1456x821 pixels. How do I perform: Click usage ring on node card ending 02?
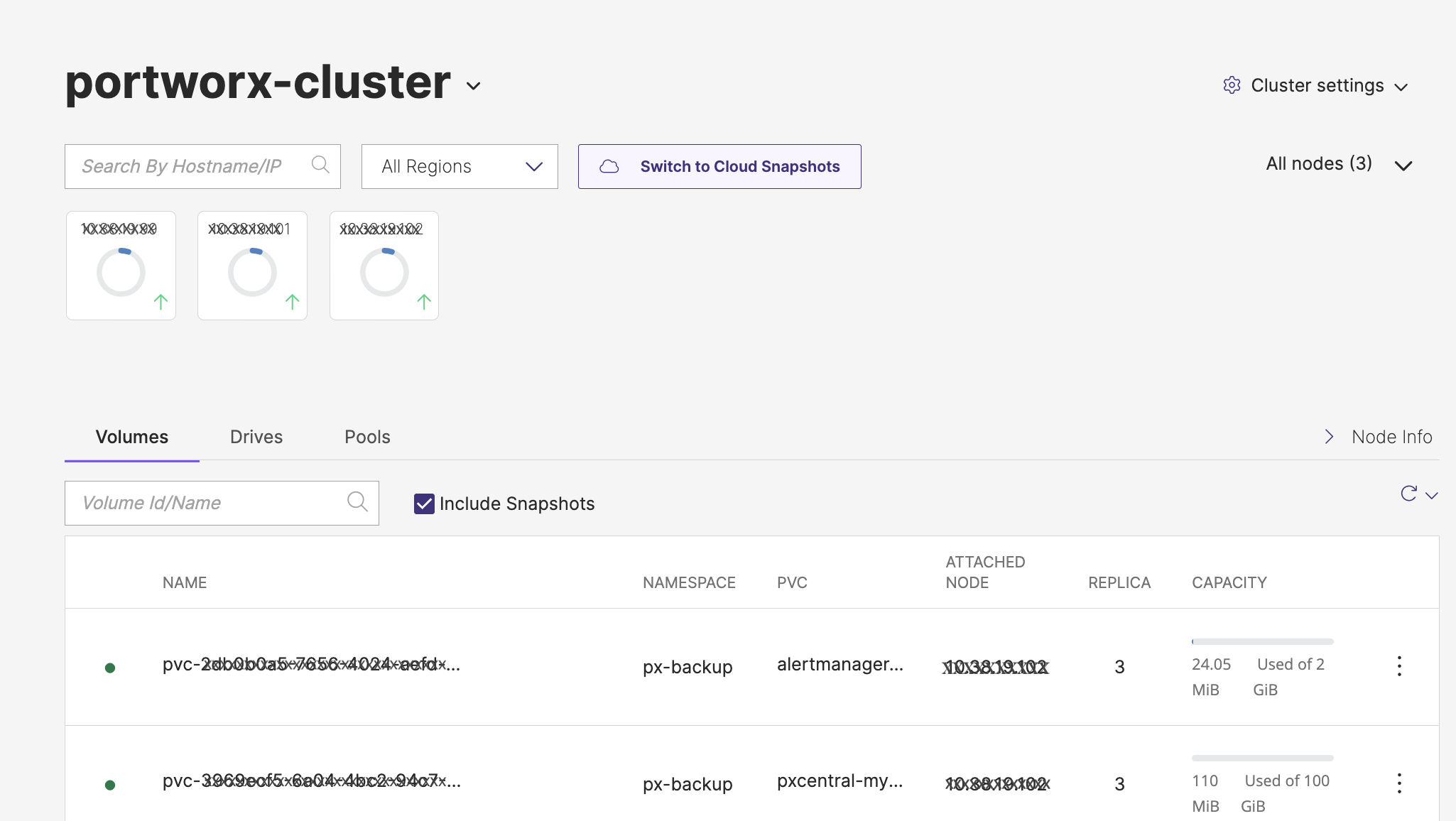(x=384, y=272)
